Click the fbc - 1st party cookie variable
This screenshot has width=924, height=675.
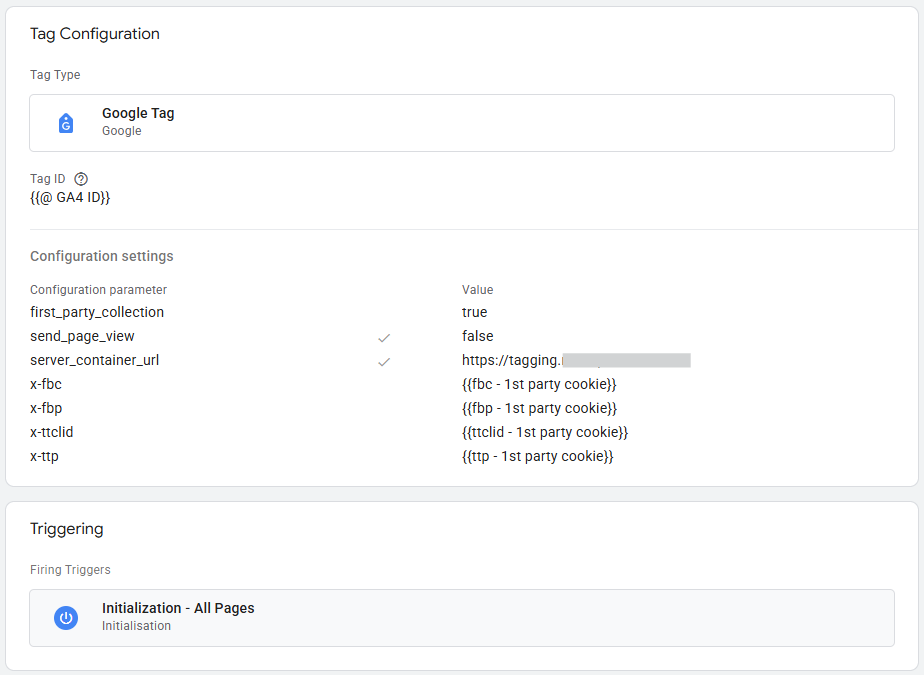[539, 384]
